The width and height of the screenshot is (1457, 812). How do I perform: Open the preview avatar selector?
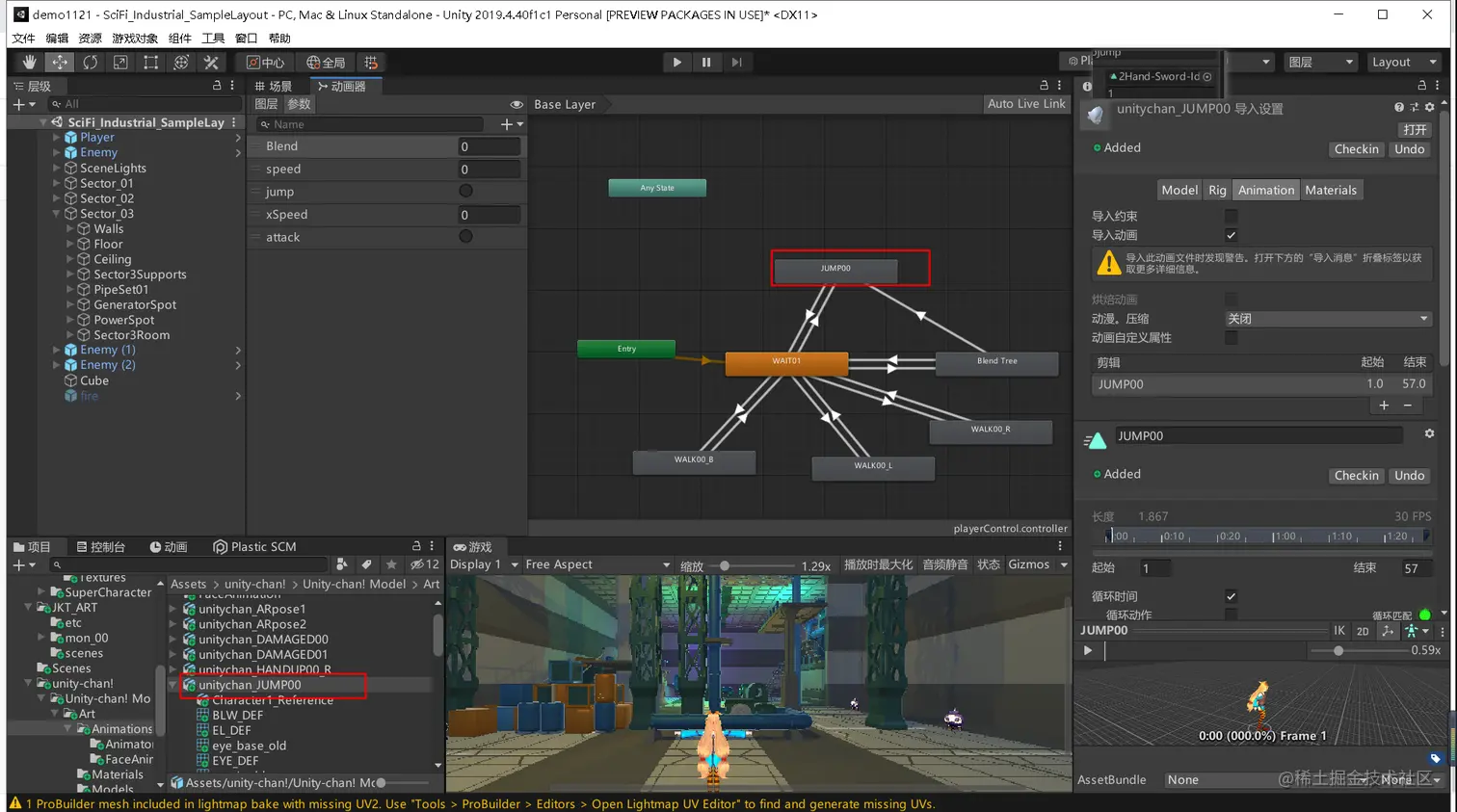tap(1416, 631)
